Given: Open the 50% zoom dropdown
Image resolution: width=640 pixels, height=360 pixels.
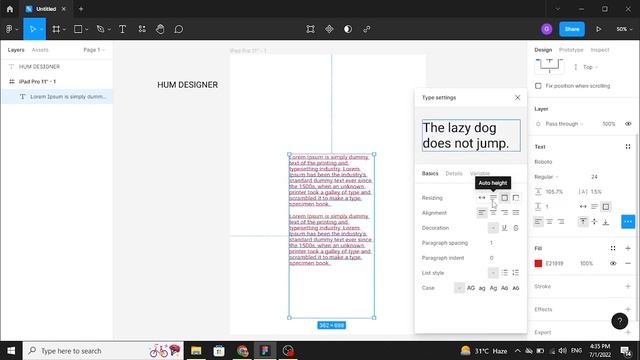Looking at the screenshot, I should tap(624, 29).
